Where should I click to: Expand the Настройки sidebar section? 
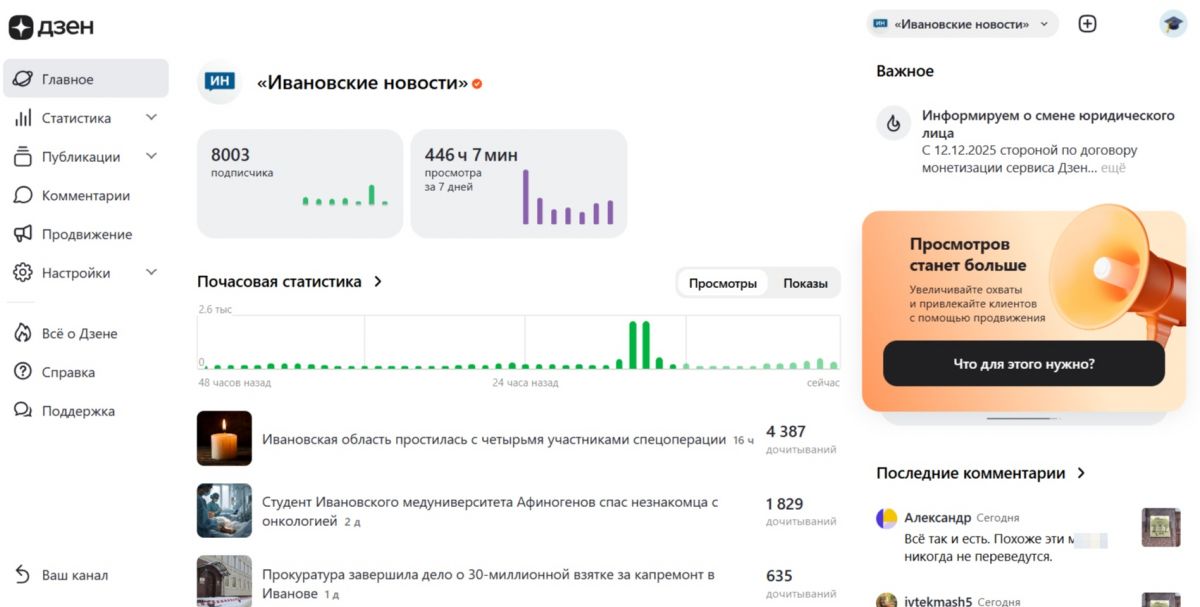[151, 273]
